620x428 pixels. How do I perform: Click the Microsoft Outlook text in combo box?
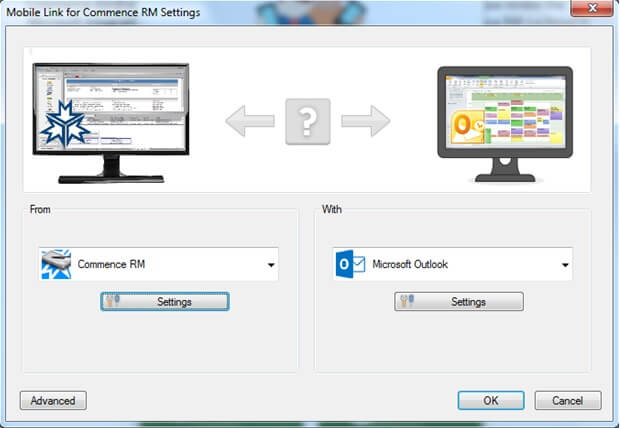[x=410, y=264]
